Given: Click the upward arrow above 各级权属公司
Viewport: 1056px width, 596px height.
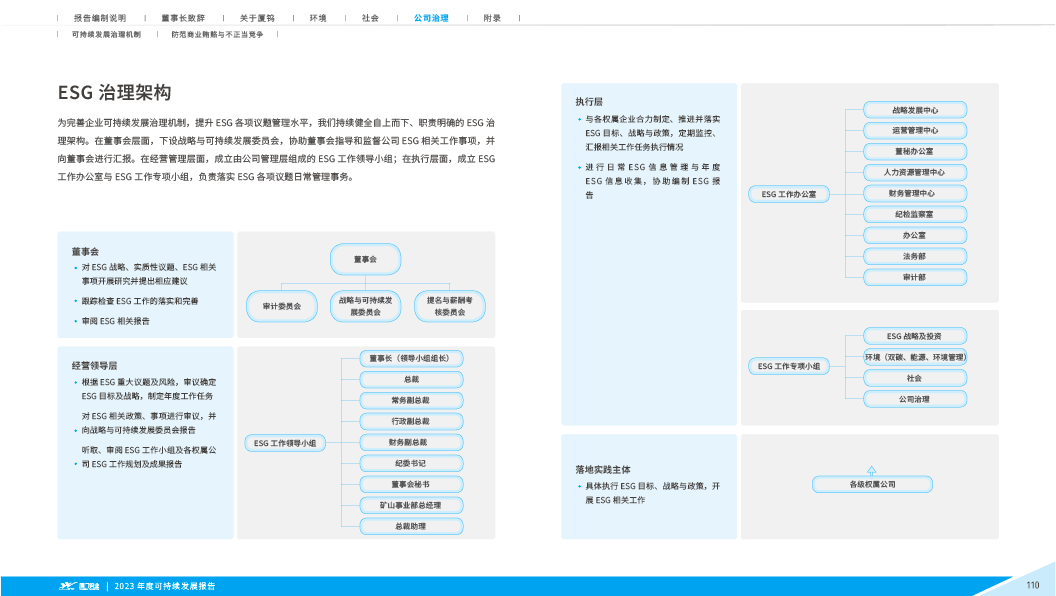Looking at the screenshot, I should 871,469.
